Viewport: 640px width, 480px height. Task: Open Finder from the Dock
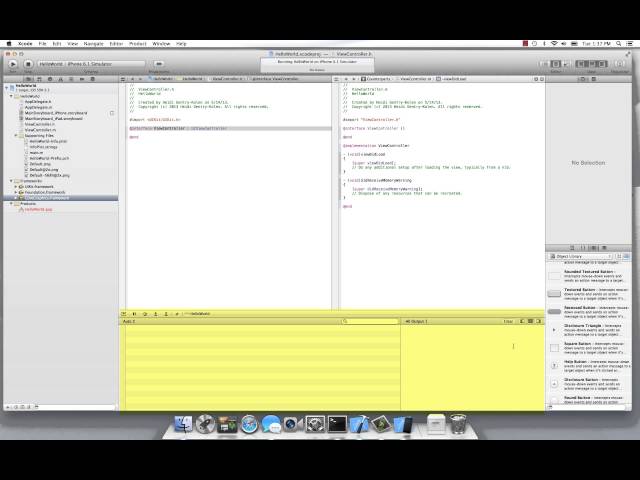tap(183, 424)
